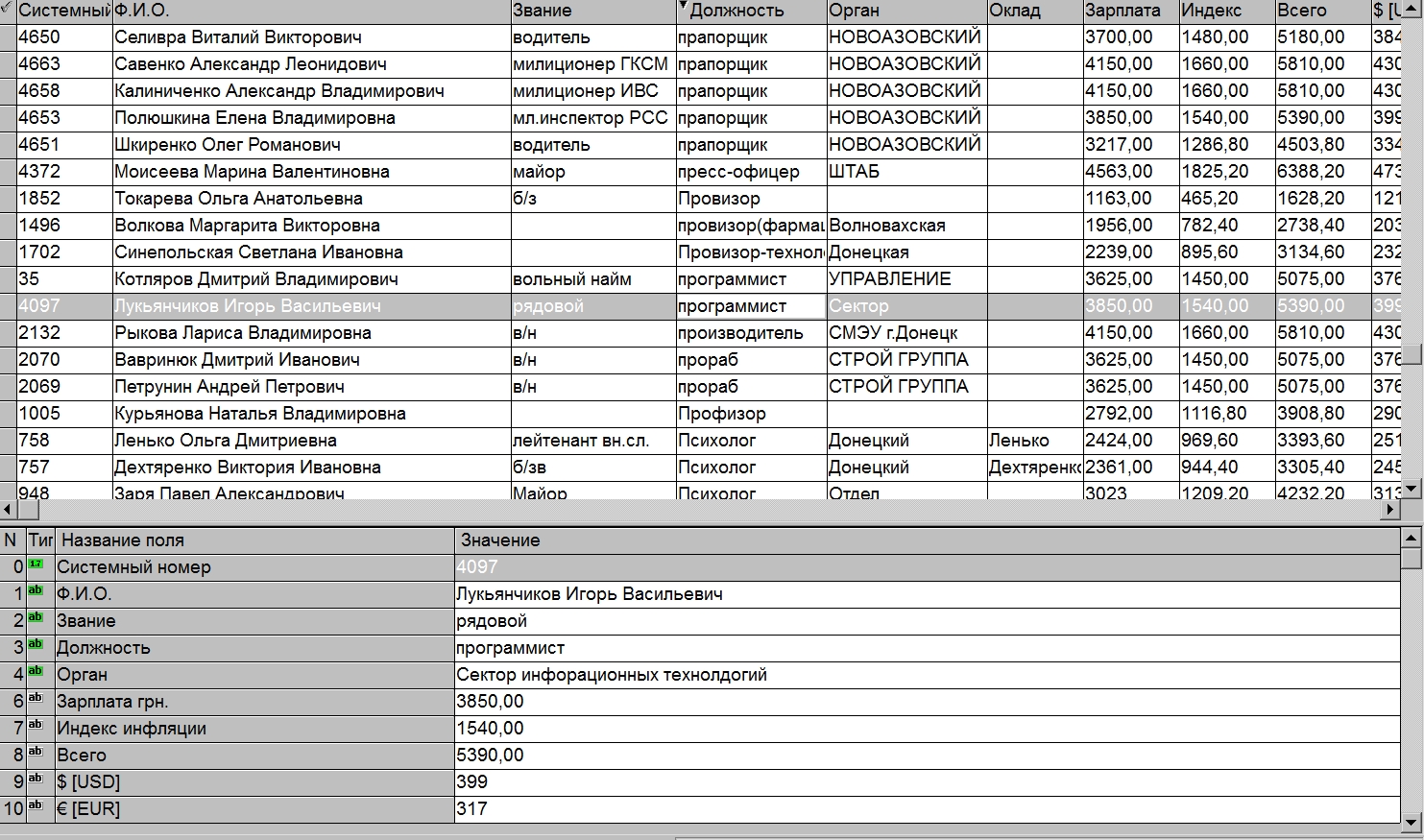The width and height of the screenshot is (1424, 840).
Task: Click the Индекс column header
Action: (1226, 11)
